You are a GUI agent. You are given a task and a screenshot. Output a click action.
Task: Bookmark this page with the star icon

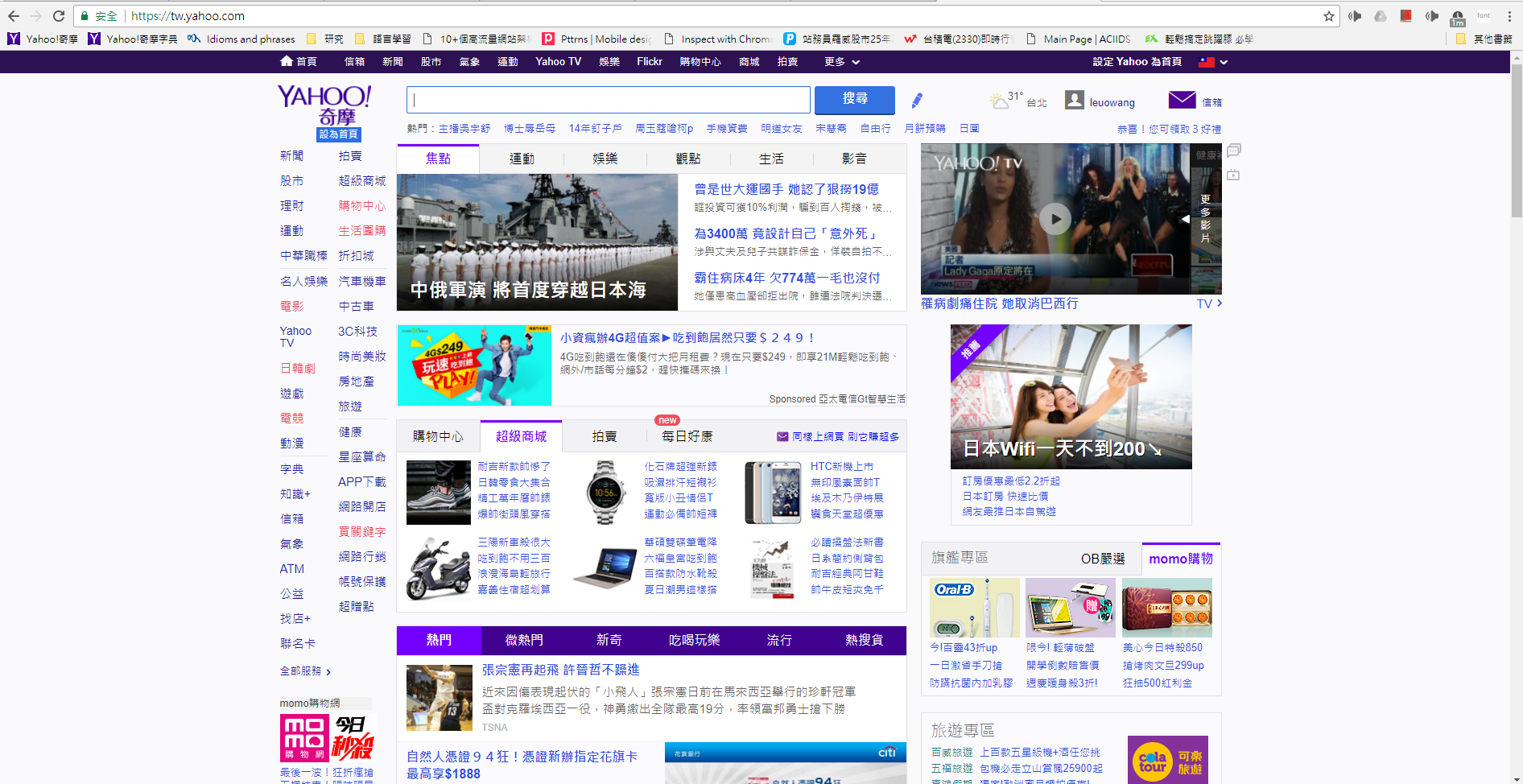point(1329,16)
